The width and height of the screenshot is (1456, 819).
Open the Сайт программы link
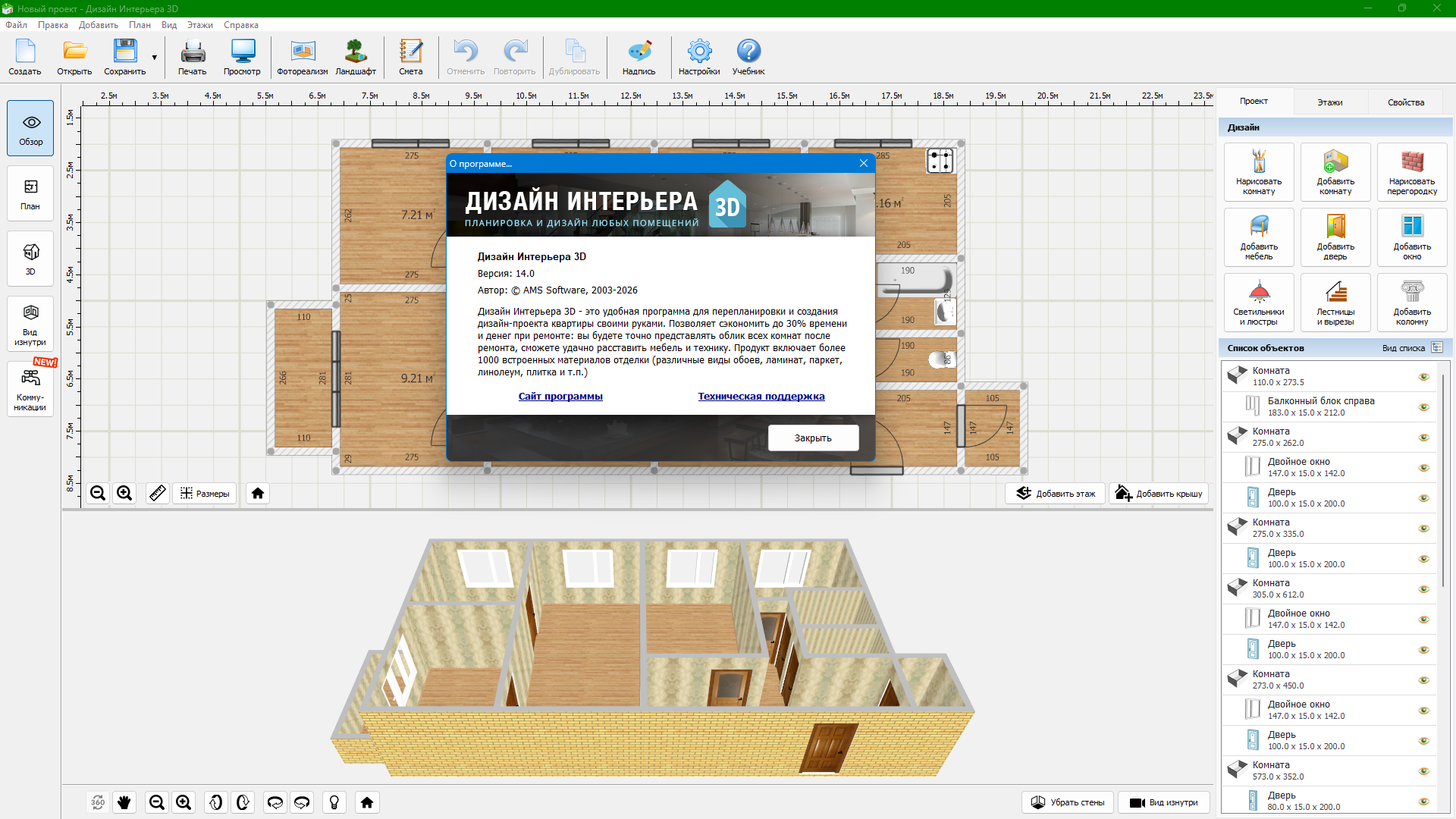click(x=560, y=397)
